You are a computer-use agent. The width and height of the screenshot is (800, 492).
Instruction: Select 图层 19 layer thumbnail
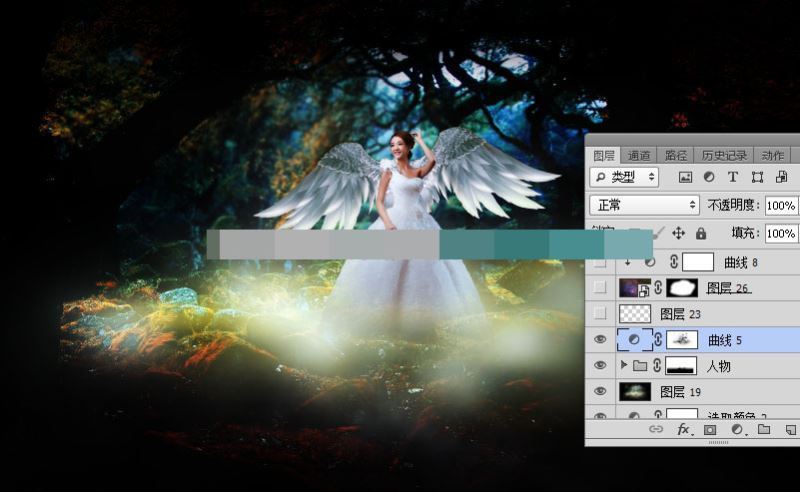click(635, 391)
